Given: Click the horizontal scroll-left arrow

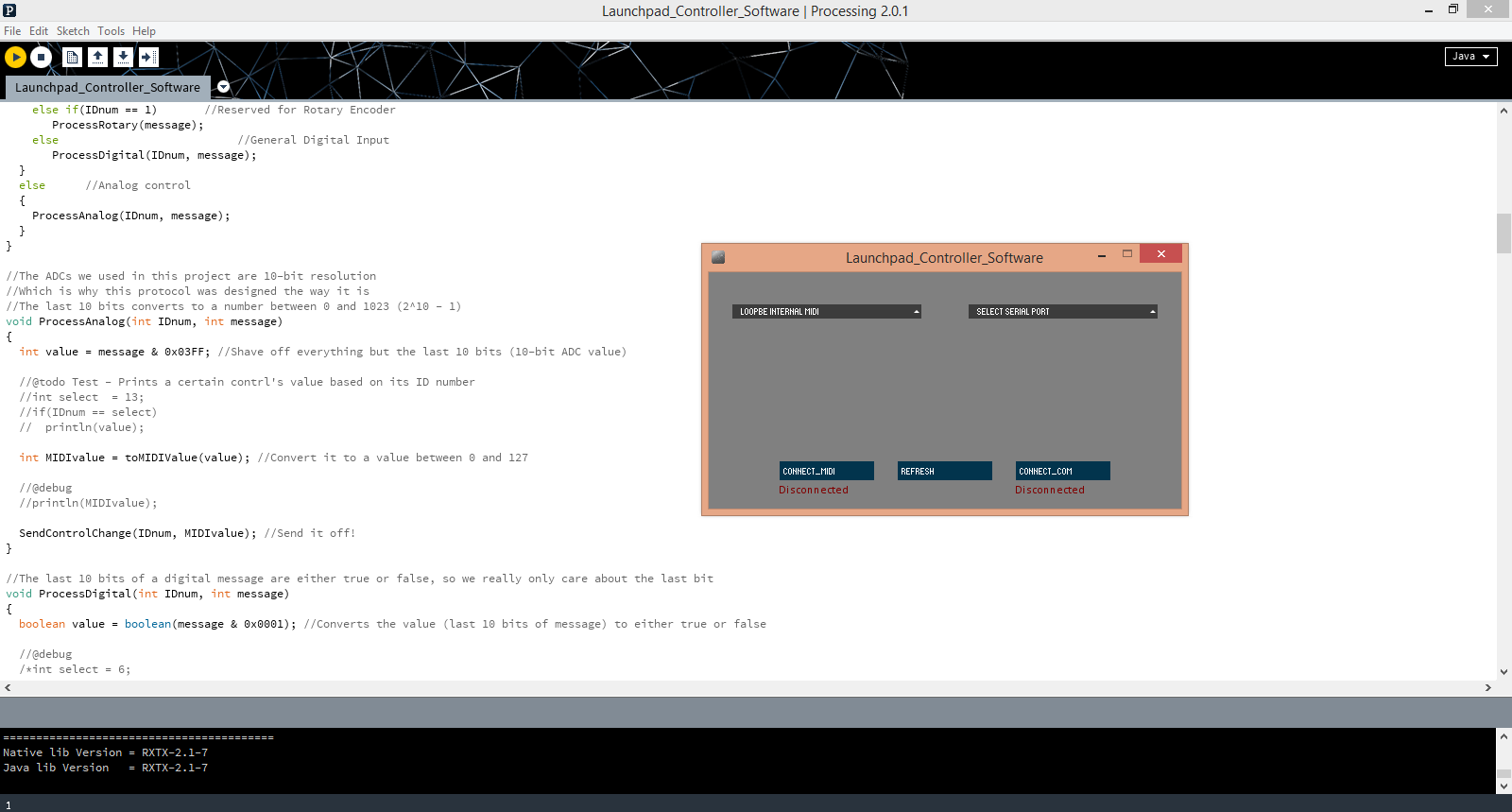Looking at the screenshot, I should pos(8,688).
